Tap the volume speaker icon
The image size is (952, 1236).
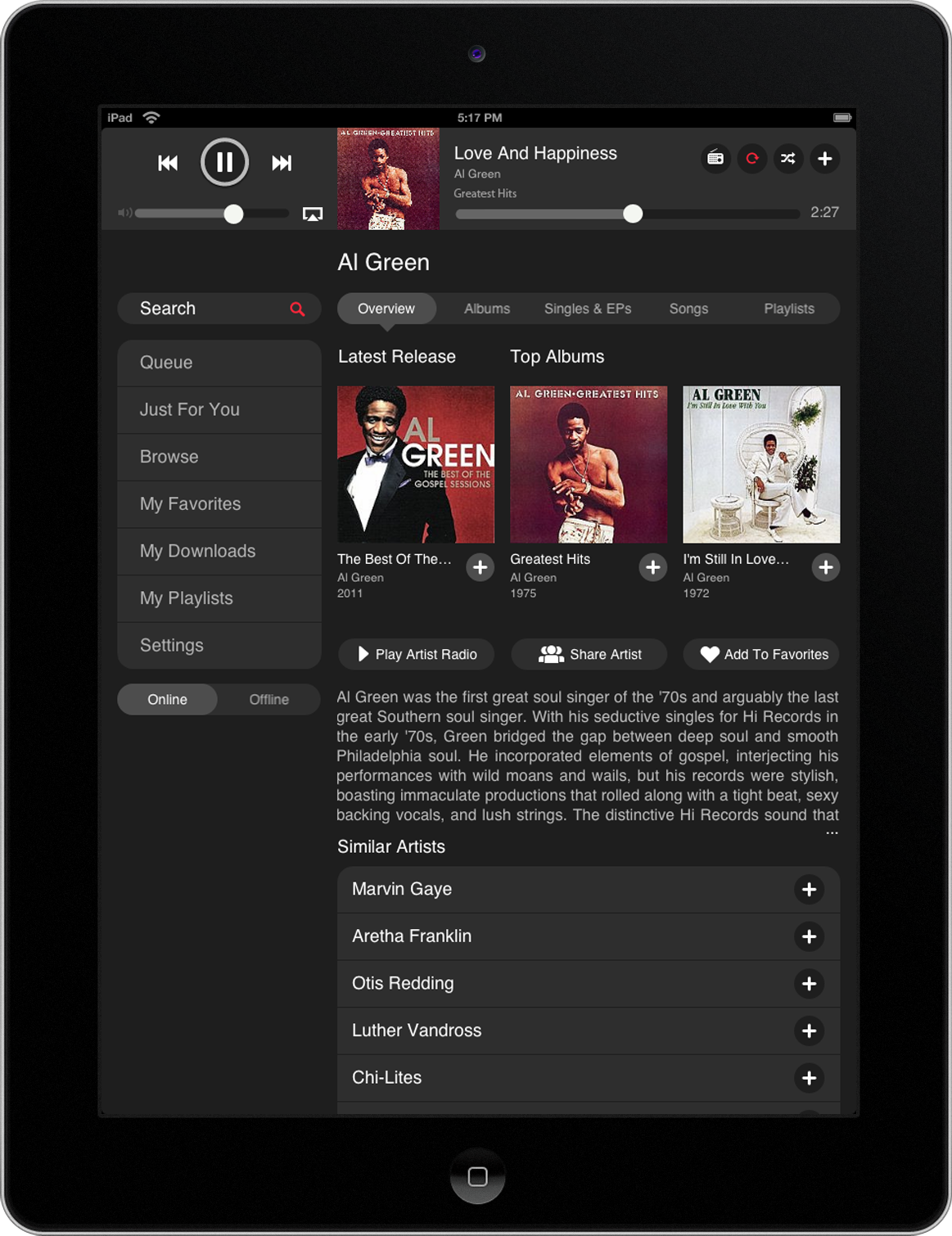click(x=124, y=213)
